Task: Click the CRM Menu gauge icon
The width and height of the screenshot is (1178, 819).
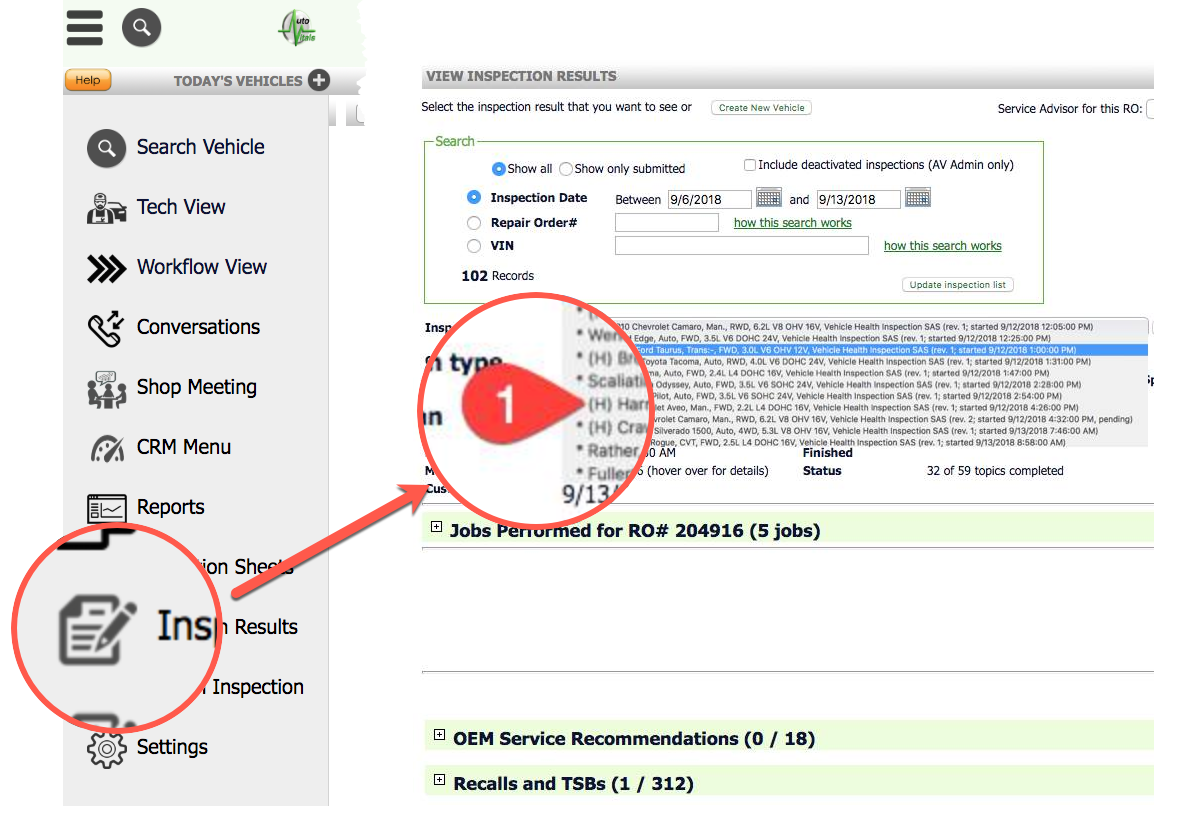Action: click(x=107, y=449)
